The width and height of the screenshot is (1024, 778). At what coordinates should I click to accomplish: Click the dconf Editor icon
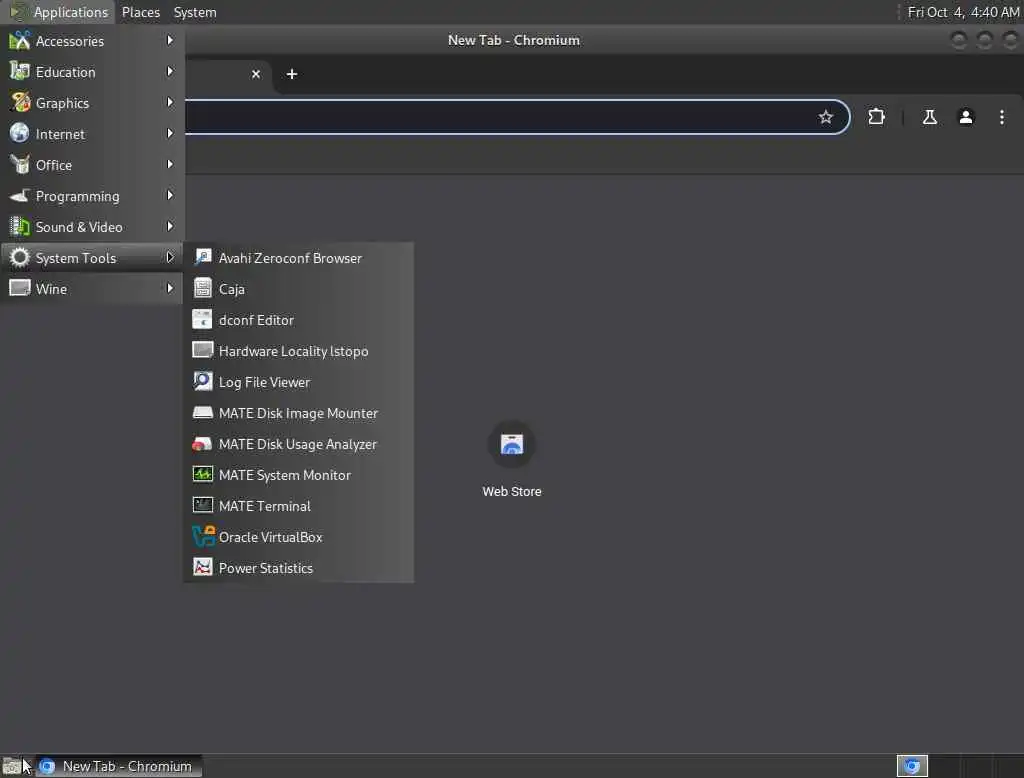click(202, 319)
